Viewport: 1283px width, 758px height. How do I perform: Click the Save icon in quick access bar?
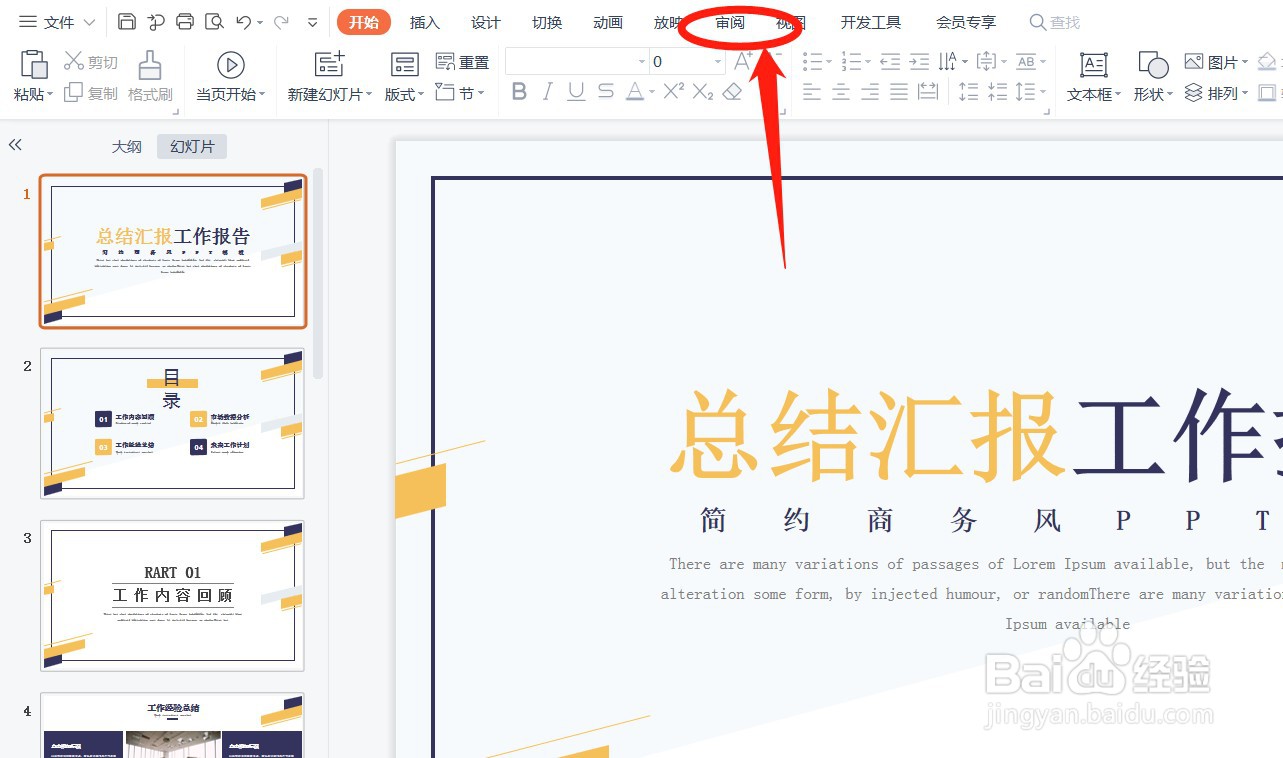click(x=127, y=22)
